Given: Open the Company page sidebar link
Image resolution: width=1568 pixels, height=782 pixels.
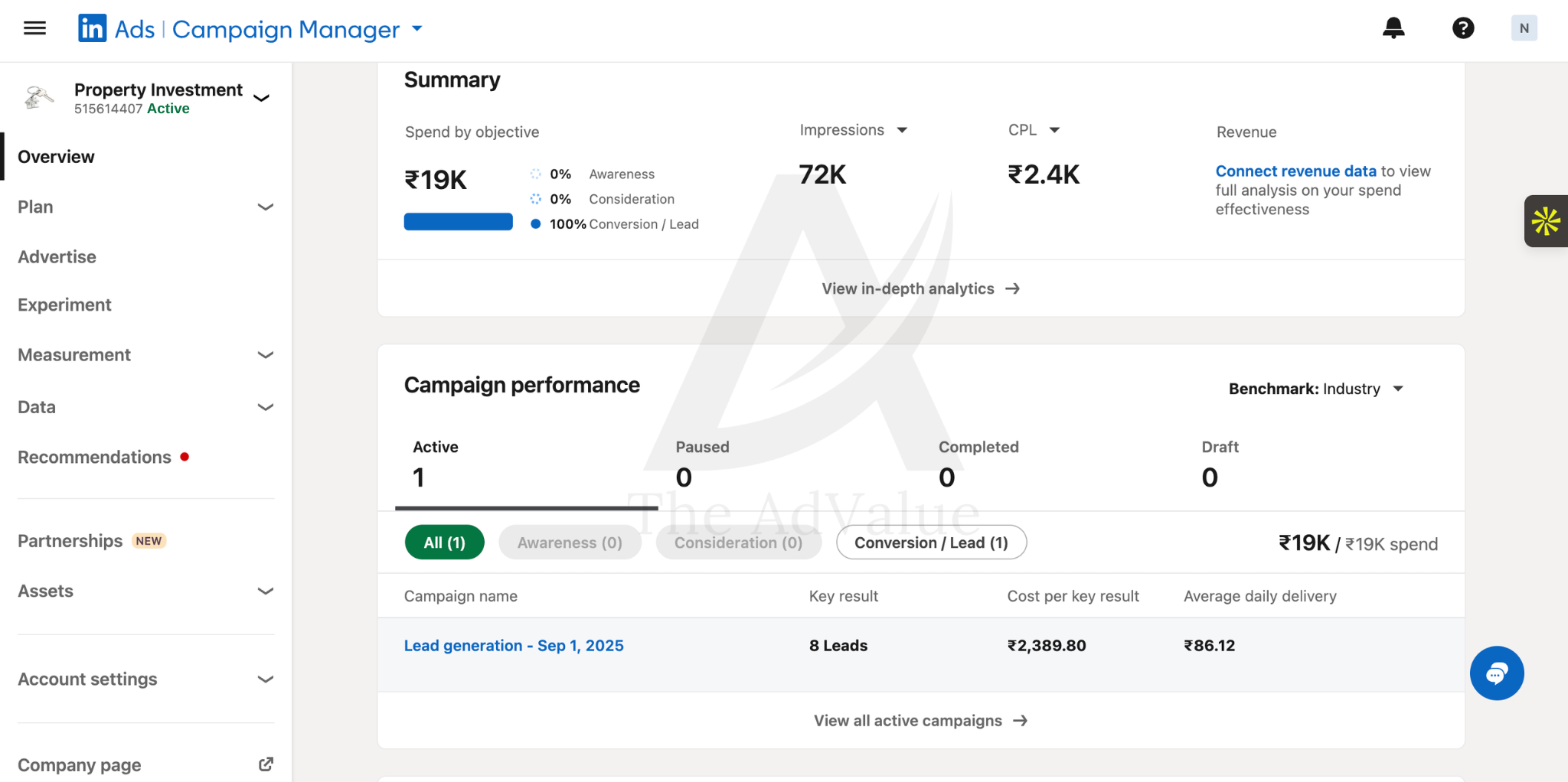Looking at the screenshot, I should coord(80,765).
